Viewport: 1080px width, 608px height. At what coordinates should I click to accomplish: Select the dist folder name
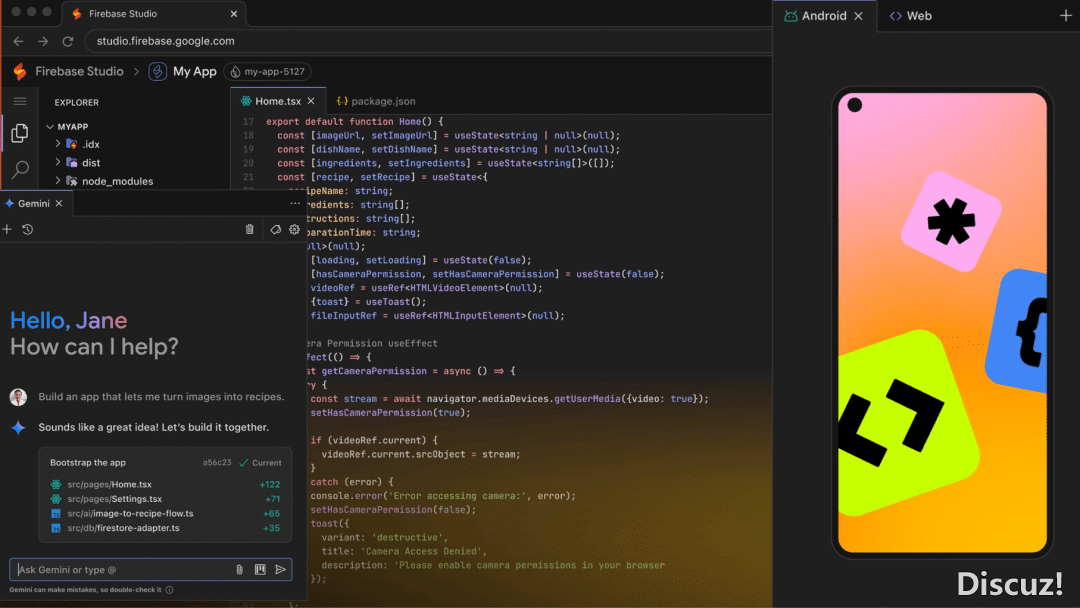tap(91, 163)
